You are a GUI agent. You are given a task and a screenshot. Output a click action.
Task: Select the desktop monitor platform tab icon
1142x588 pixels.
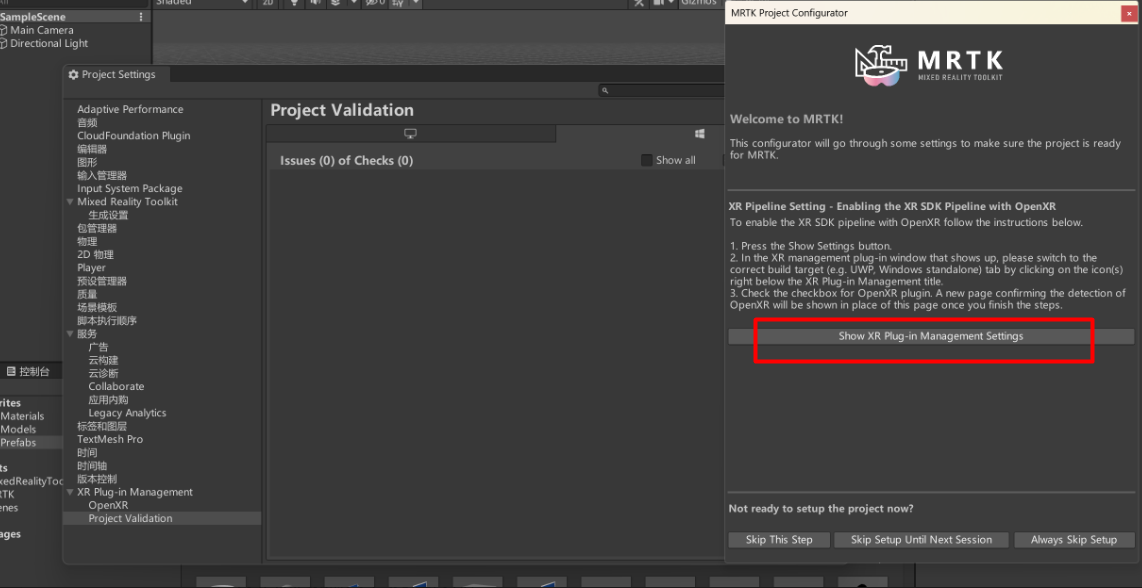point(410,134)
